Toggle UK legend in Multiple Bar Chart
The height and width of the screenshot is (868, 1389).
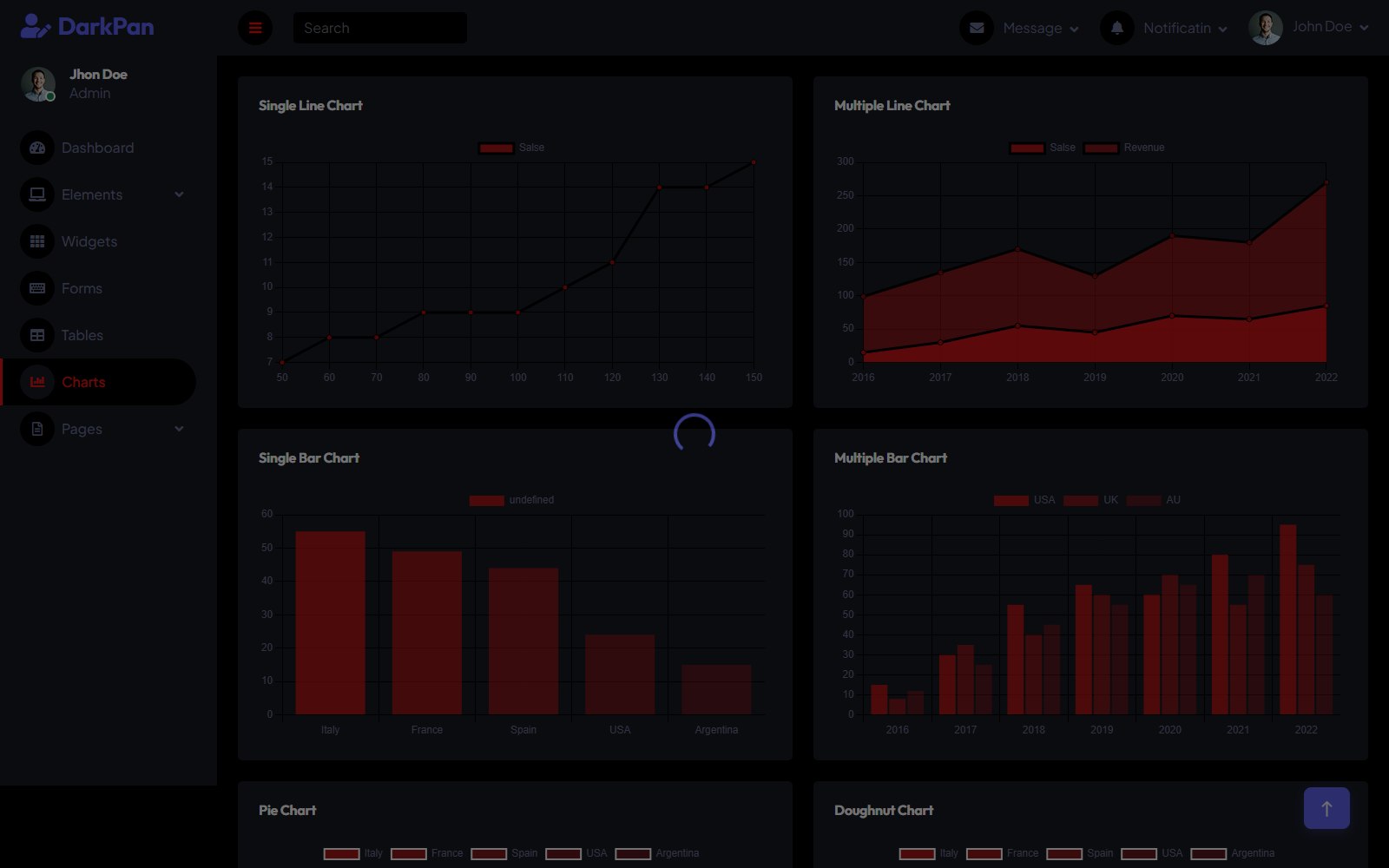(x=1090, y=500)
